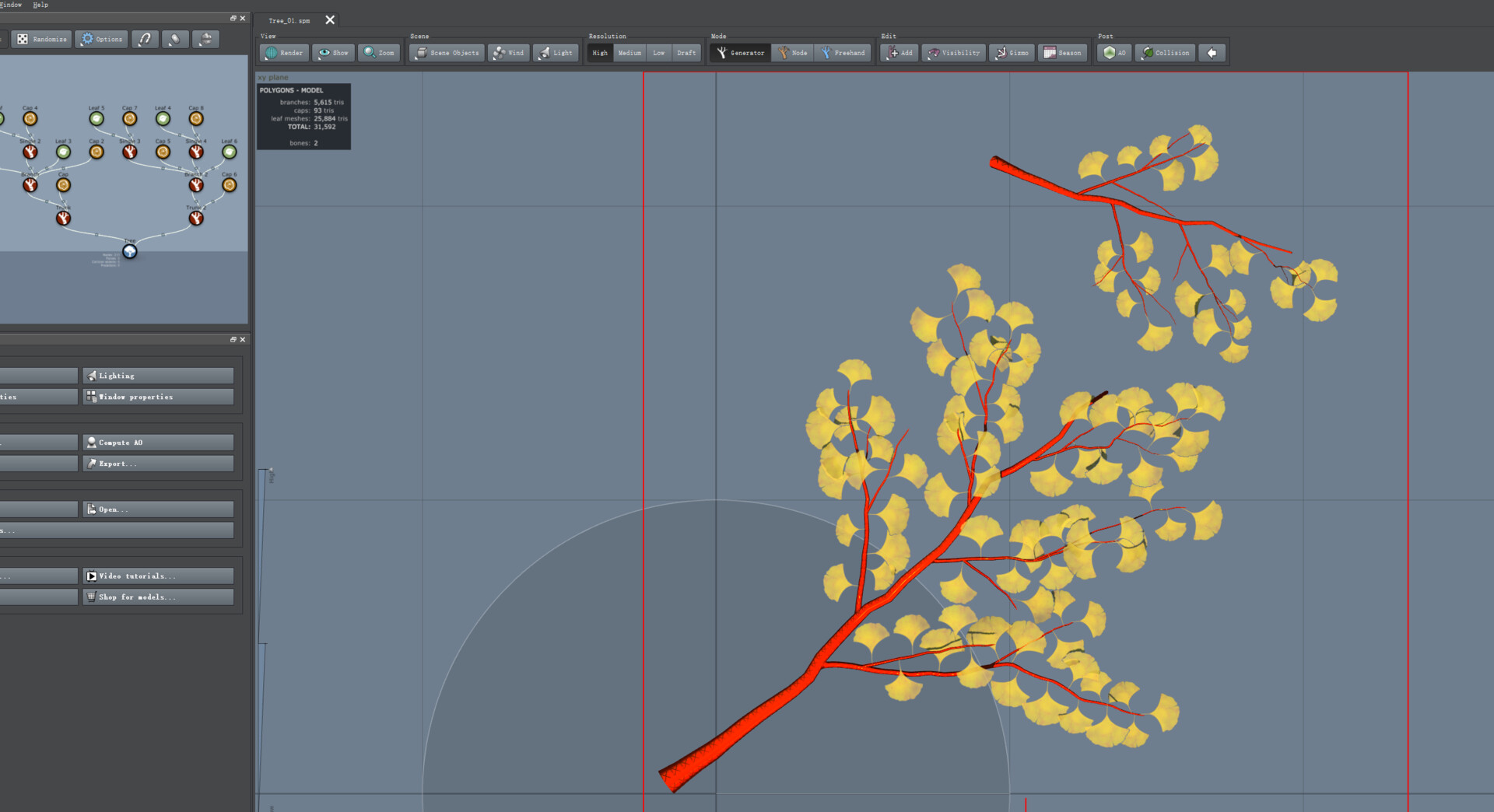
Task: Open Video tutorials...
Action: 158,576
